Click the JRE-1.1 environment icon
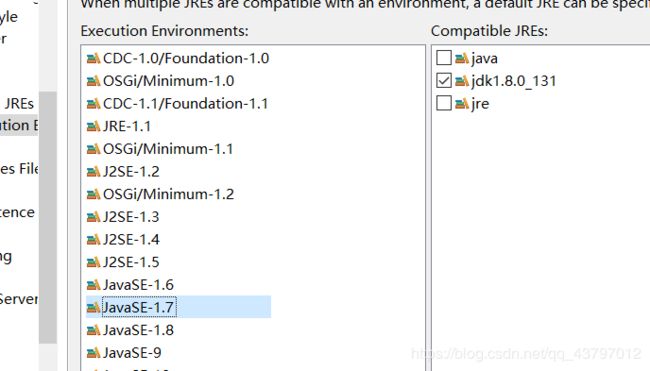The height and width of the screenshot is (371, 650). pyautogui.click(x=93, y=126)
